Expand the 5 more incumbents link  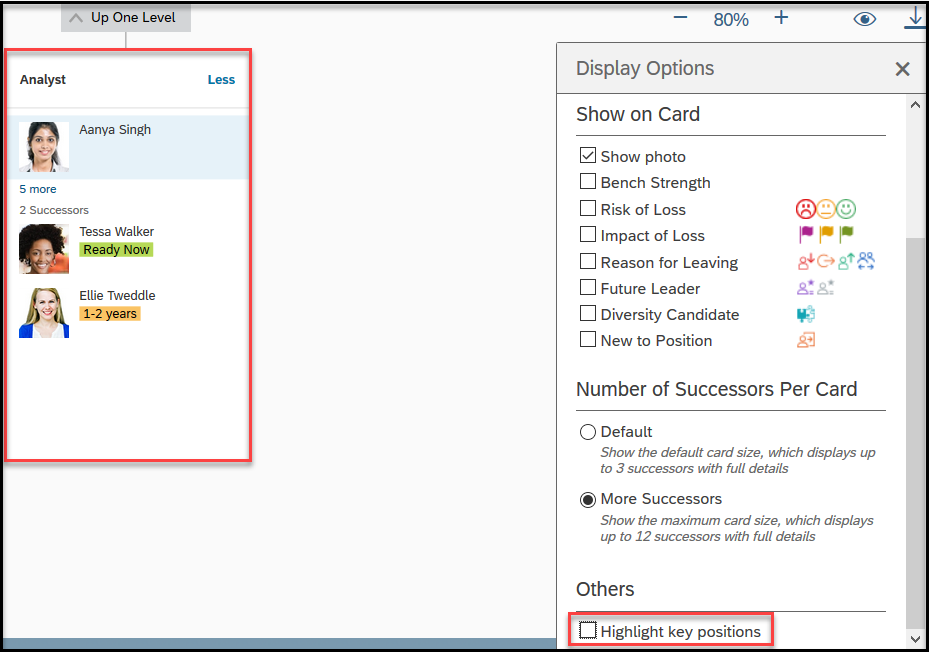coord(38,189)
